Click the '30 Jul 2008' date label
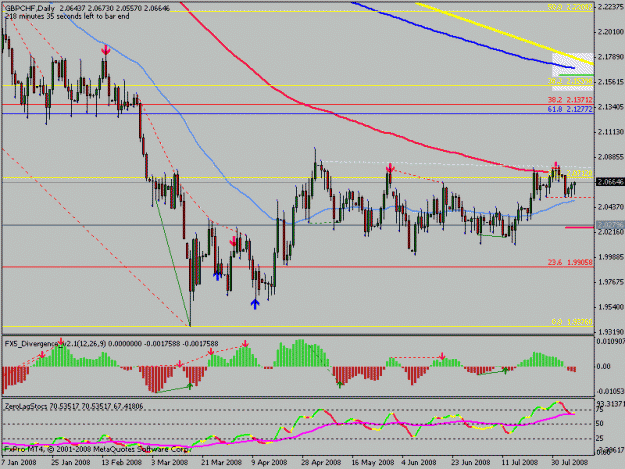625x469 pixels. pyautogui.click(x=570, y=463)
